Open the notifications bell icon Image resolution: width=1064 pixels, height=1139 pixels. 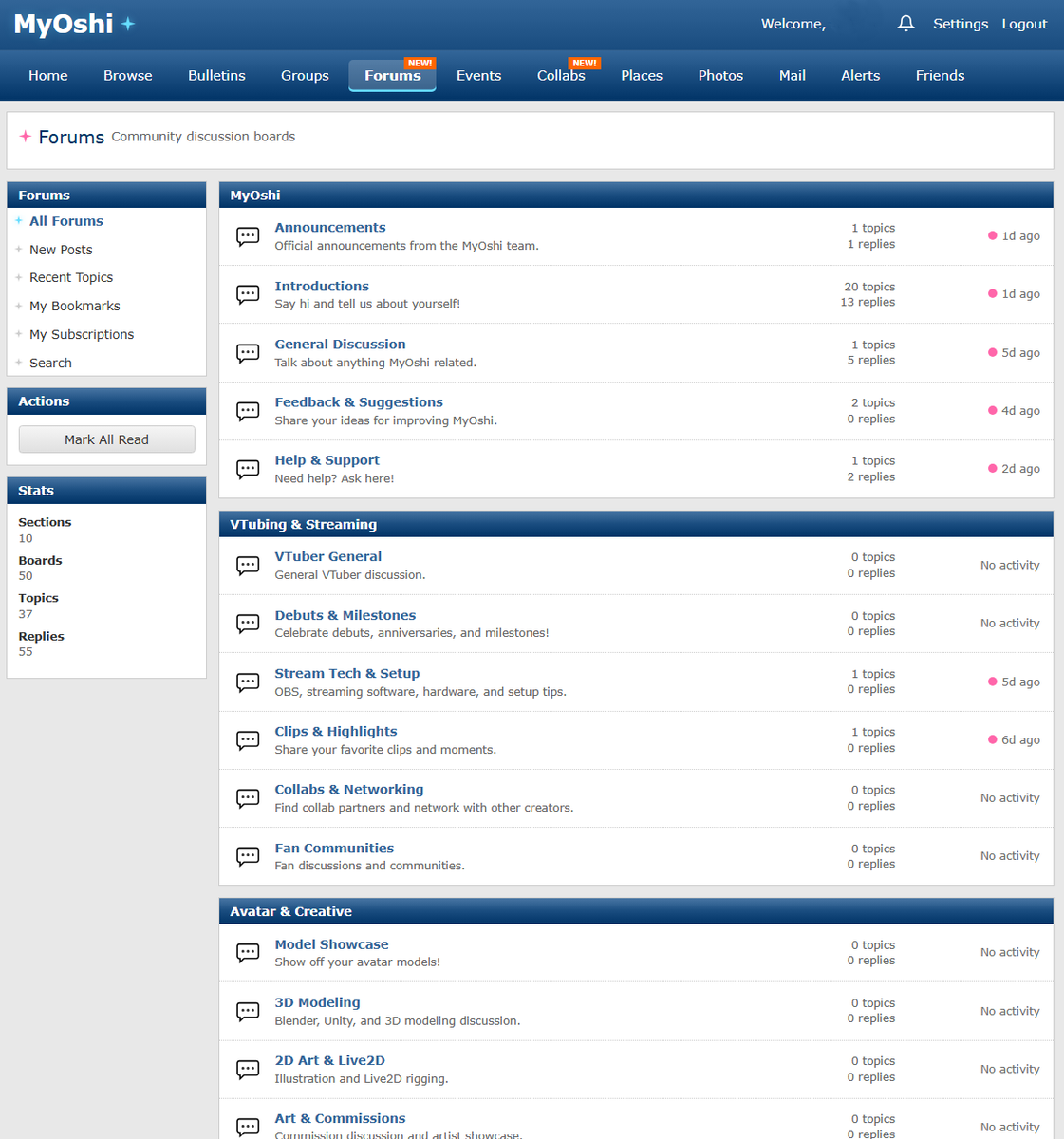click(x=905, y=24)
